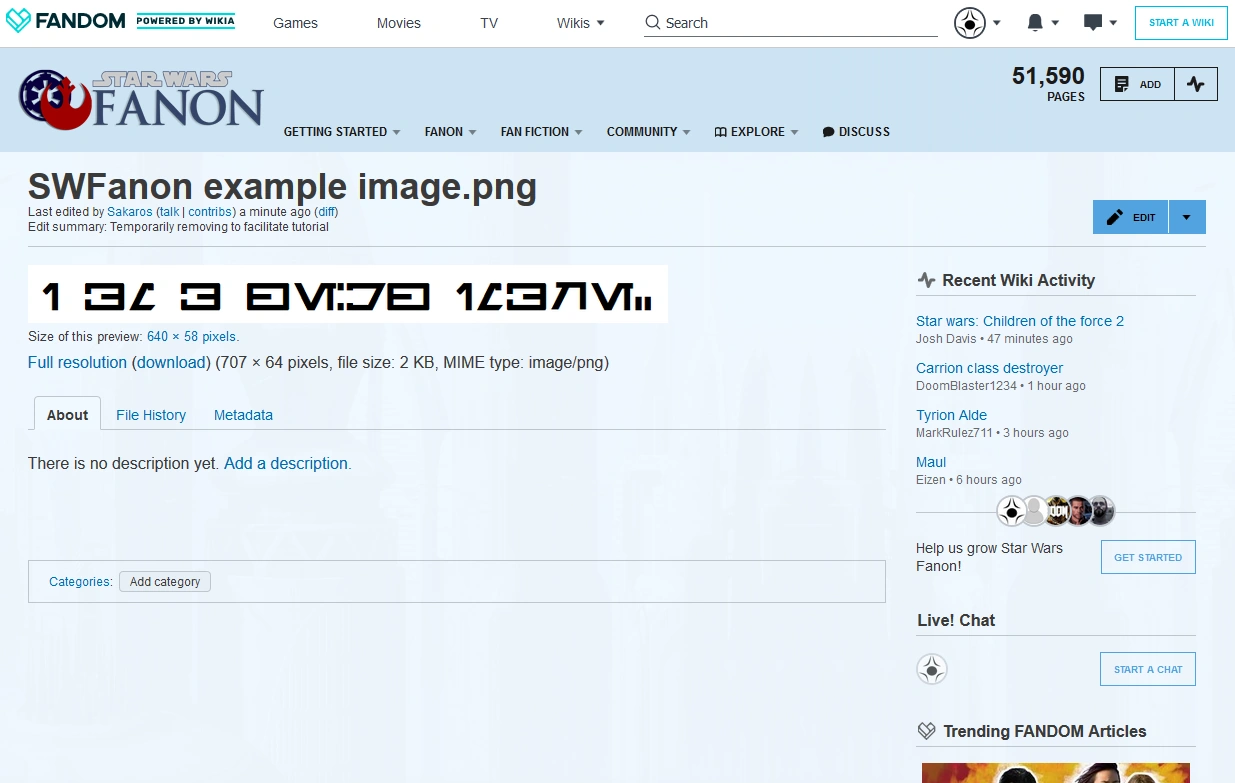
Task: Go to Movies in top navigation
Action: tap(399, 23)
